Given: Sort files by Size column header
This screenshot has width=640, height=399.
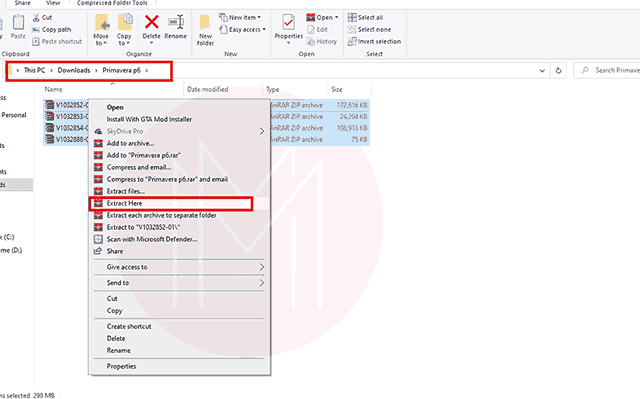Looking at the screenshot, I should point(337,89).
